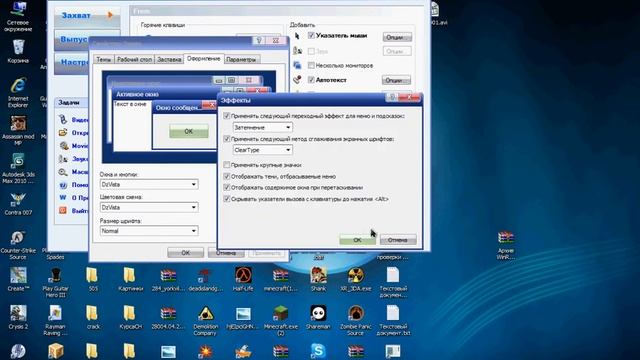Select the Create desktop shortcut icon

[18, 280]
